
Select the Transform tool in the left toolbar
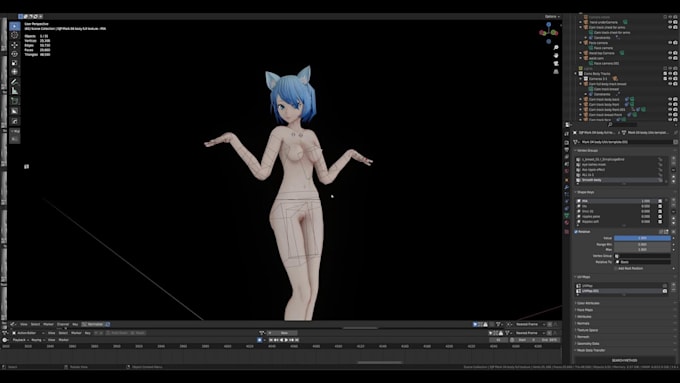[14, 72]
